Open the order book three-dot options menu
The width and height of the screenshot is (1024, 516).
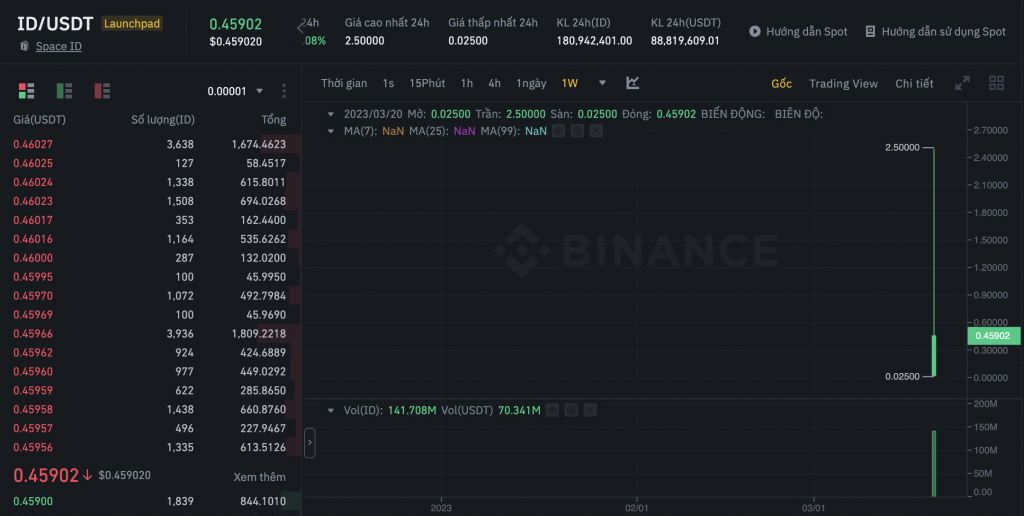pyautogui.click(x=283, y=91)
